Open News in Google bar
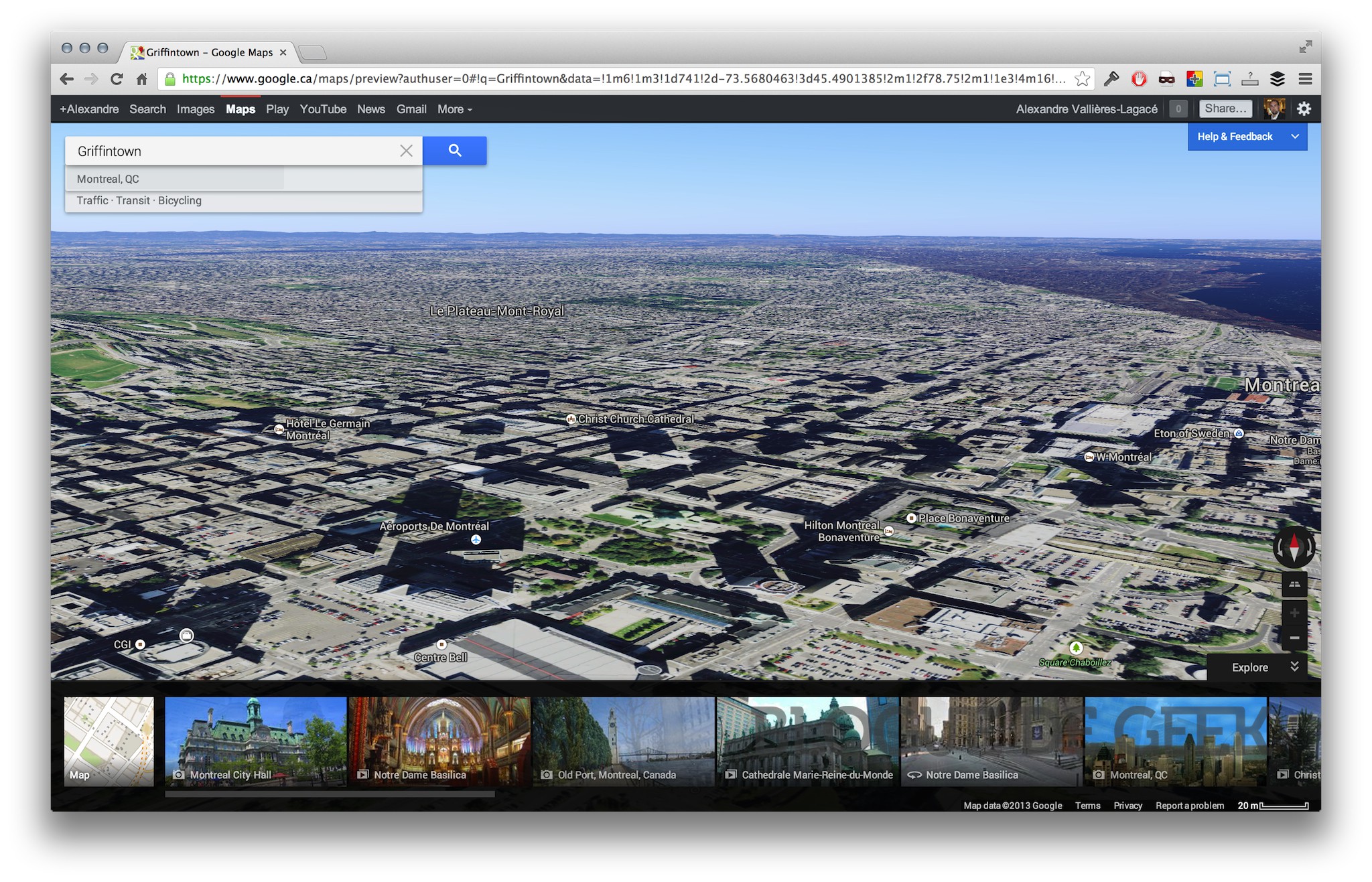Image resolution: width=1372 pixels, height=882 pixels. click(x=371, y=109)
